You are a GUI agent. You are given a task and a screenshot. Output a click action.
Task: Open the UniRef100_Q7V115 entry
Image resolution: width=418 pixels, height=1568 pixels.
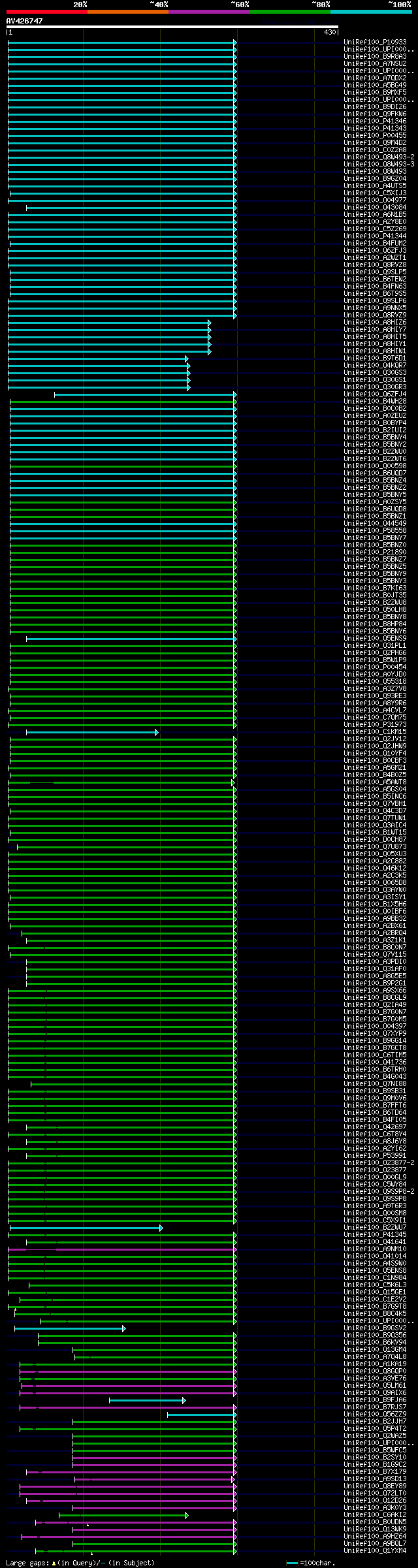(x=375, y=955)
